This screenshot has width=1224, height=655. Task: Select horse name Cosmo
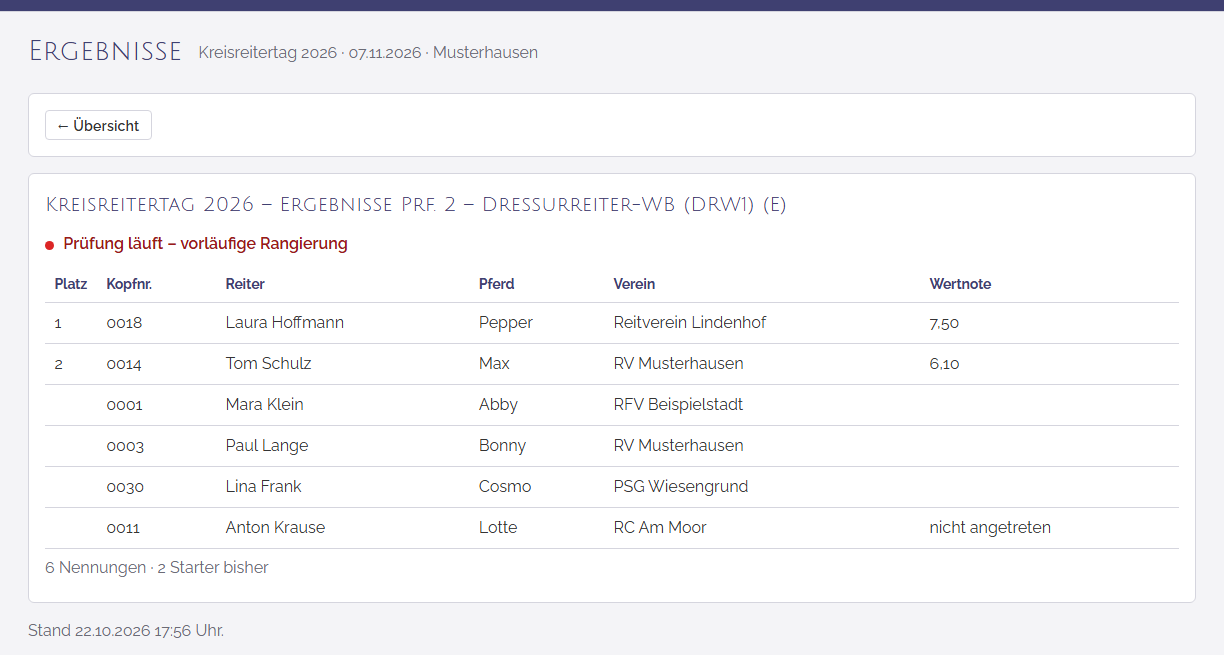pos(505,487)
